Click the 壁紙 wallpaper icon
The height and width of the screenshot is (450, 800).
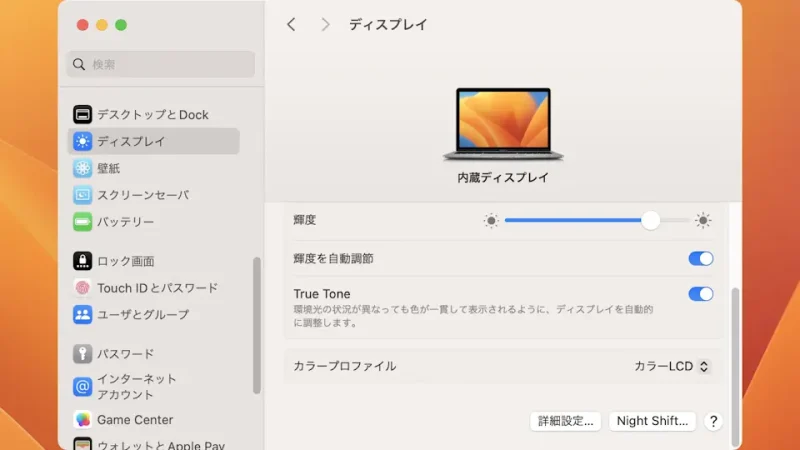(x=82, y=168)
